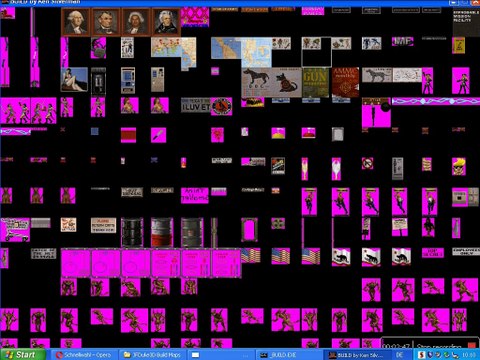The height and width of the screenshot is (360, 480).
Task: Select the black payphone tile
Action: 99,81
